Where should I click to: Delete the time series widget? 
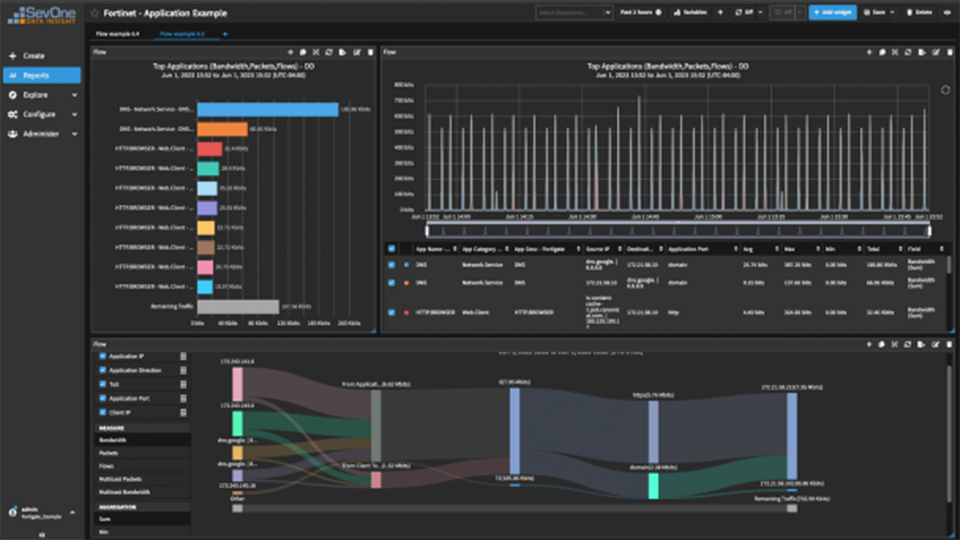[x=950, y=53]
